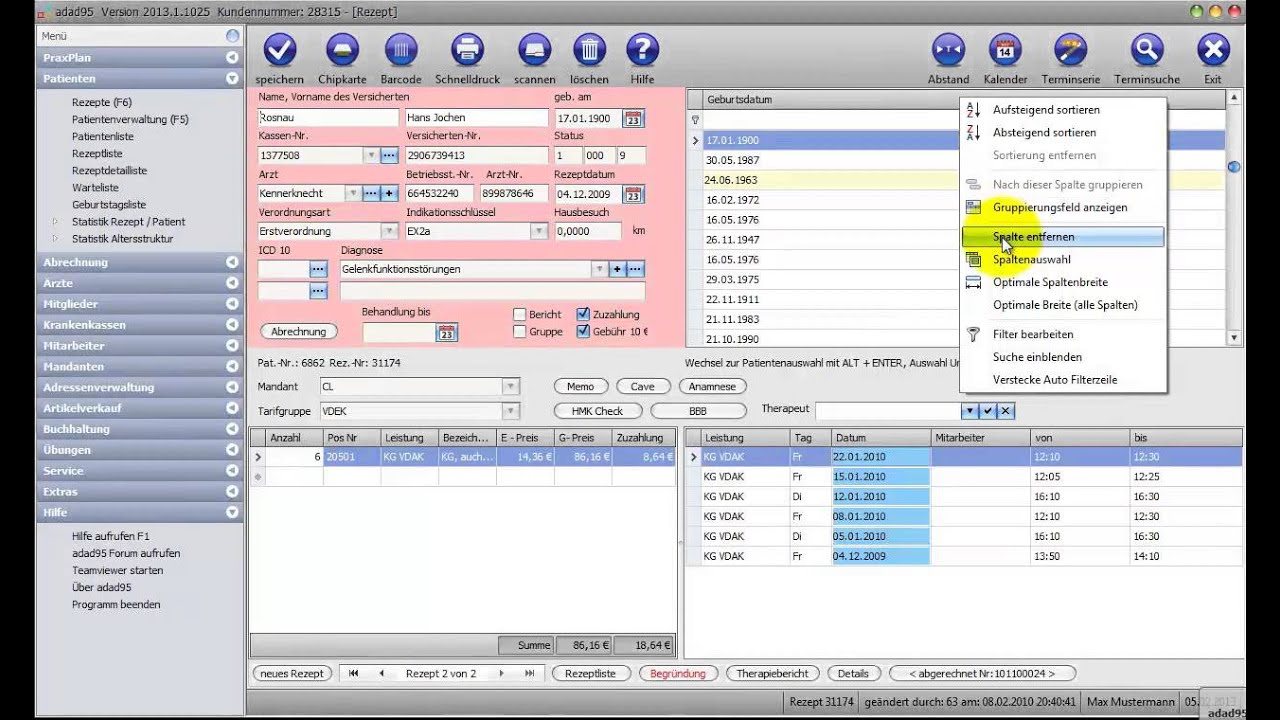This screenshot has height=720, width=1280.
Task: Click the Versicherten-Nr. input field
Action: pos(476,156)
